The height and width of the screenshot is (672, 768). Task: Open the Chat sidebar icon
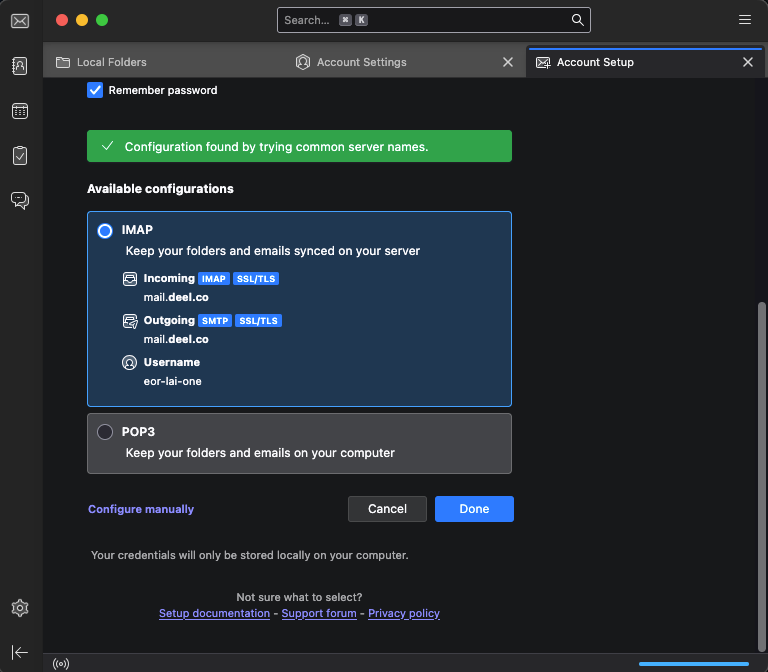[x=19, y=200]
